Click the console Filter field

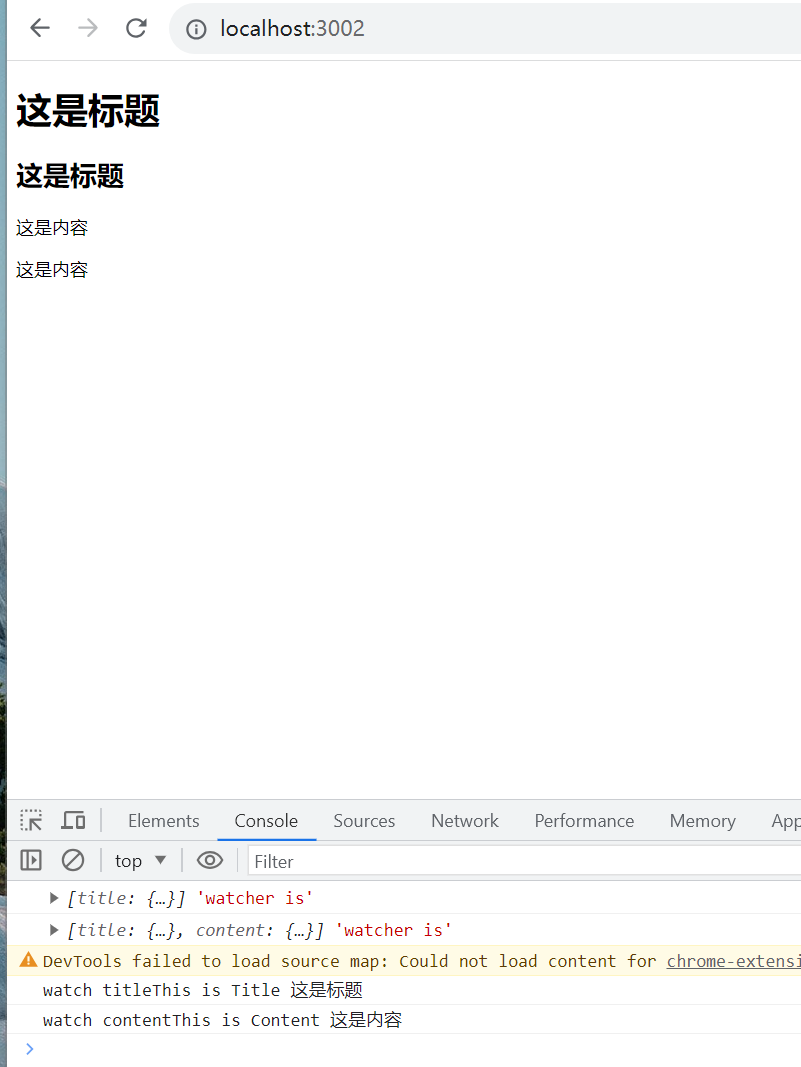click(524, 861)
